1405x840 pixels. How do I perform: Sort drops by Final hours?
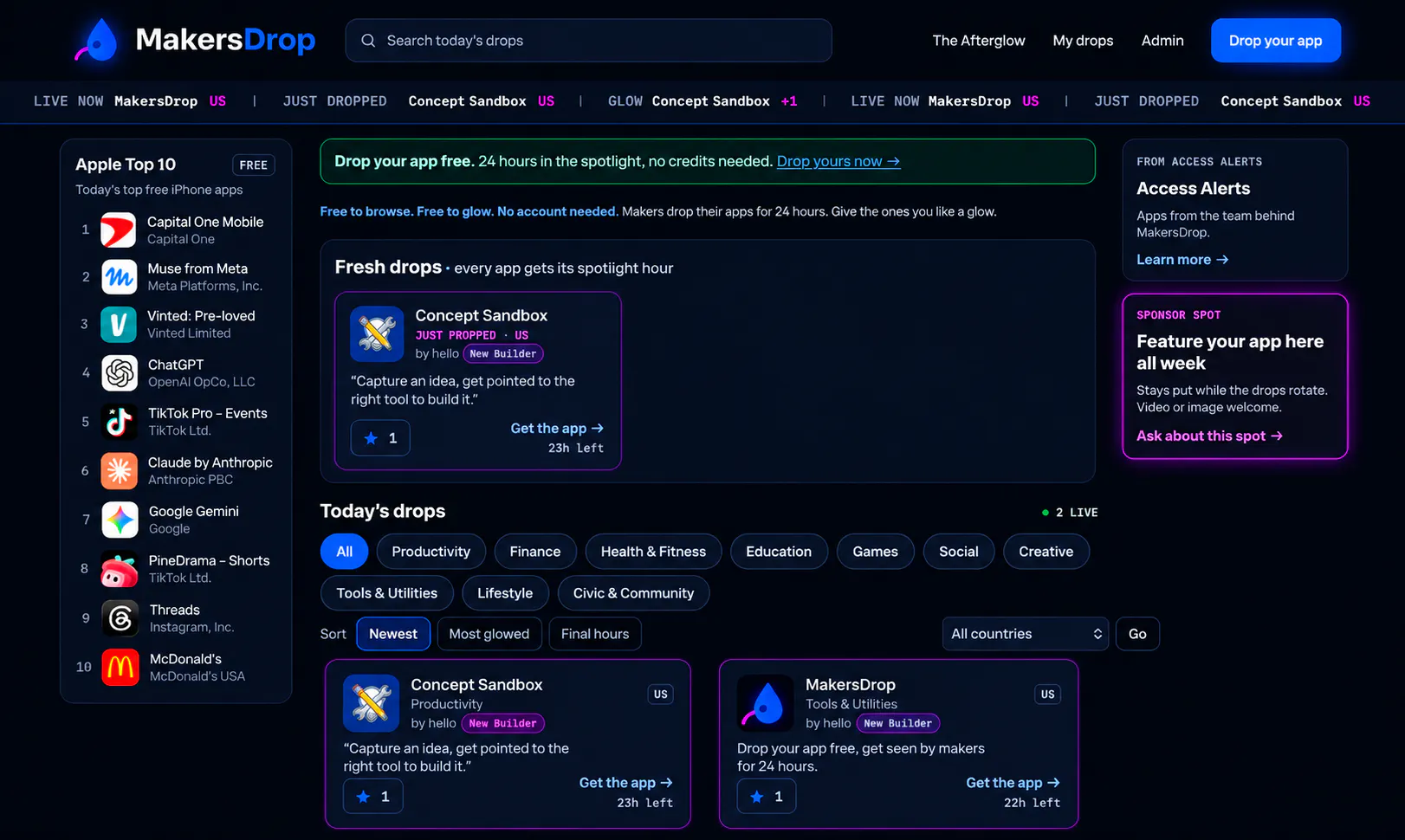[595, 634]
